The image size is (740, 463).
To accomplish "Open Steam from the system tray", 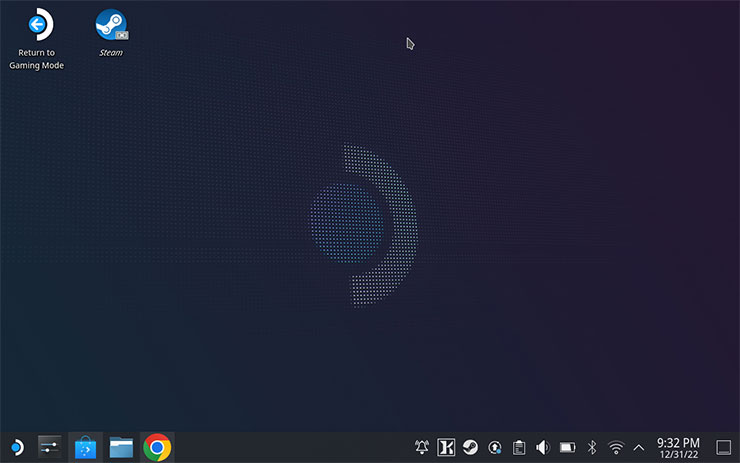I will [470, 447].
